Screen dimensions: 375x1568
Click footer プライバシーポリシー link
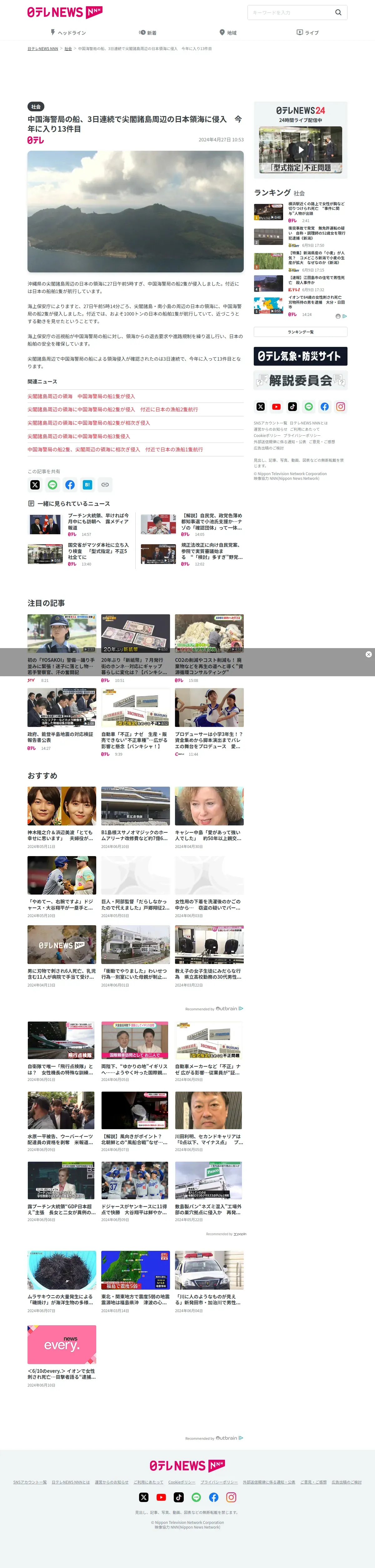click(219, 1482)
